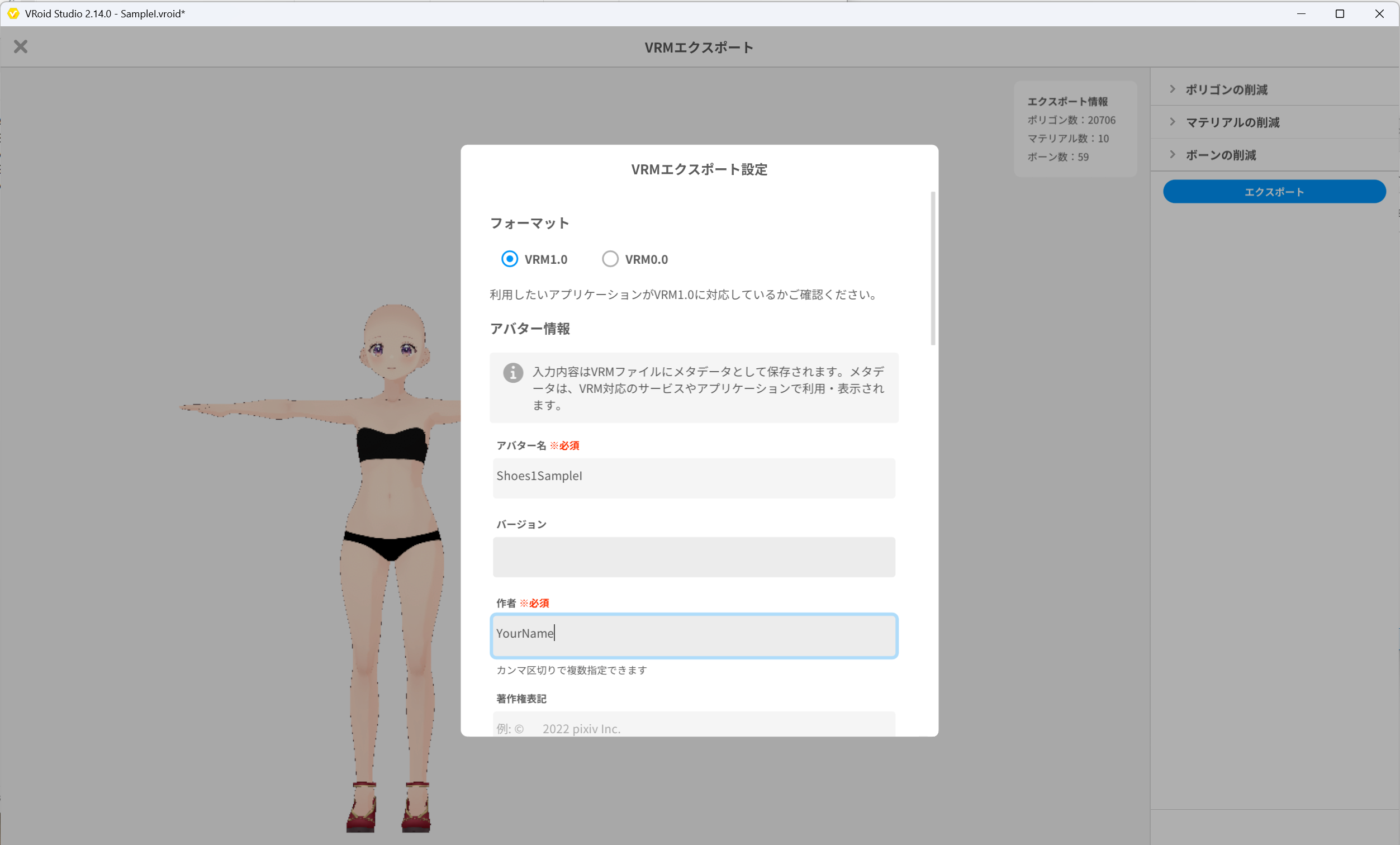Click the ボーン数：59 text
Viewport: 1400px width, 845px height.
coord(1058,157)
